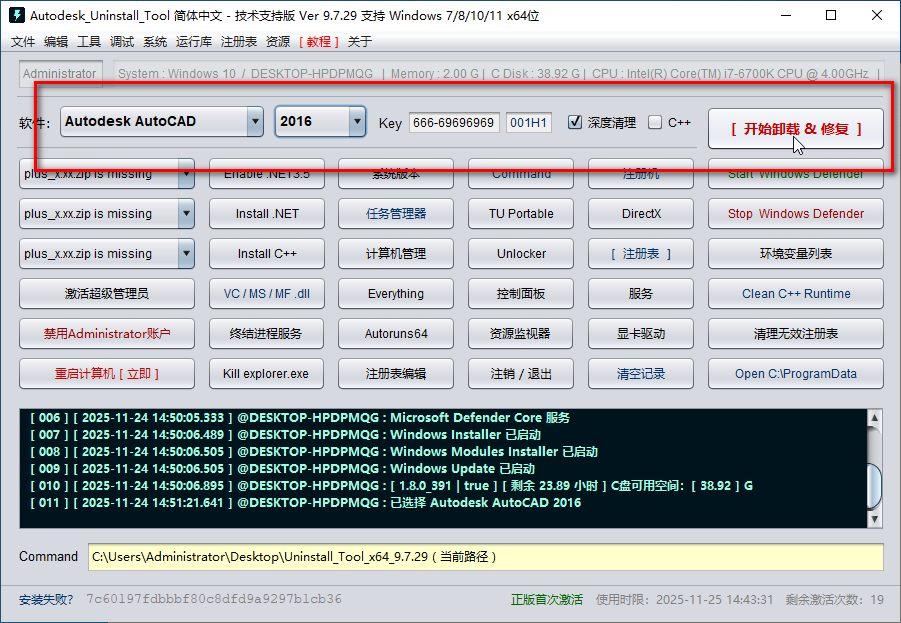Click the Key field 666-69696969
The image size is (901, 623).
point(454,122)
